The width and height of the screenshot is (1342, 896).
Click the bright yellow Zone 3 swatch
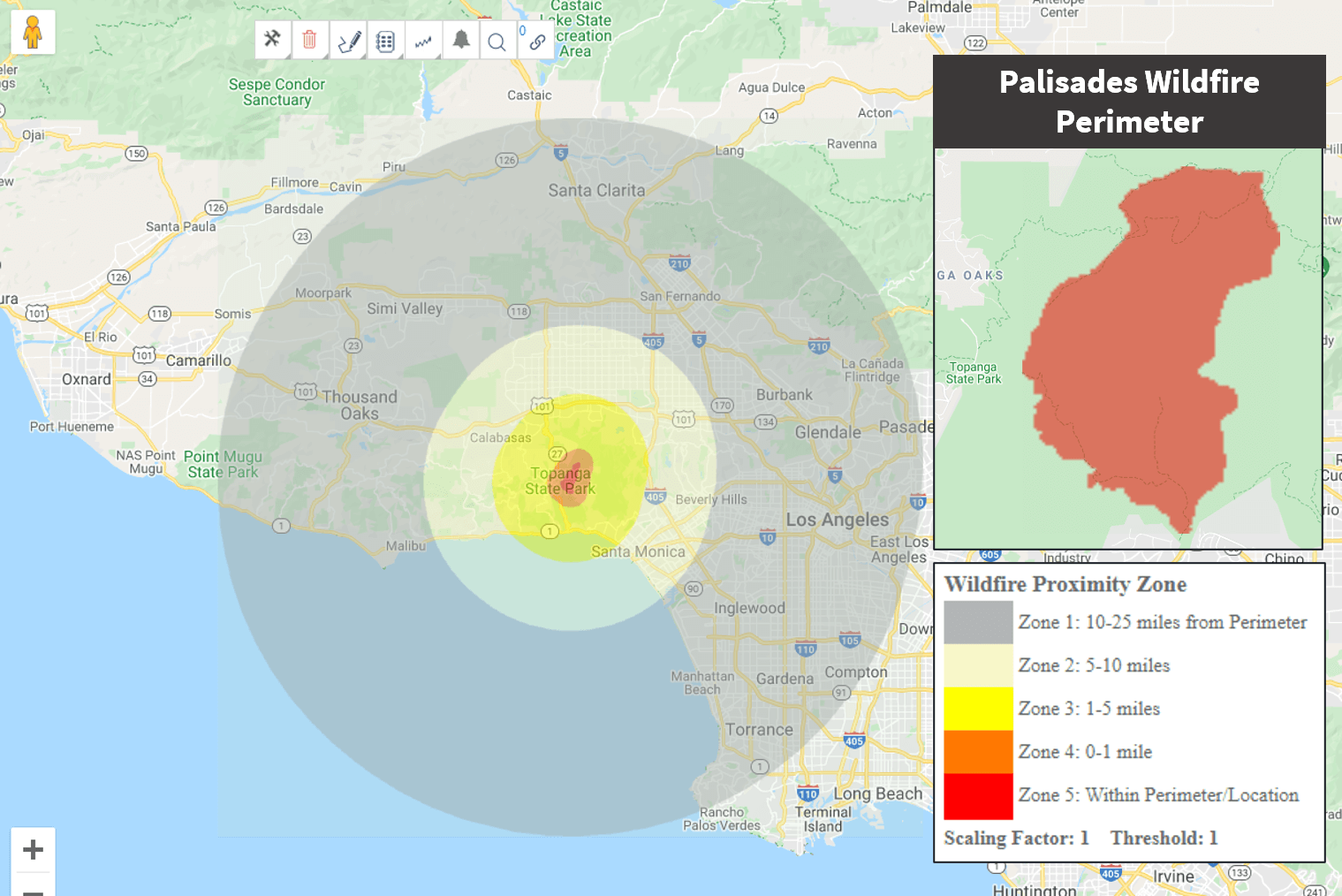click(x=978, y=709)
